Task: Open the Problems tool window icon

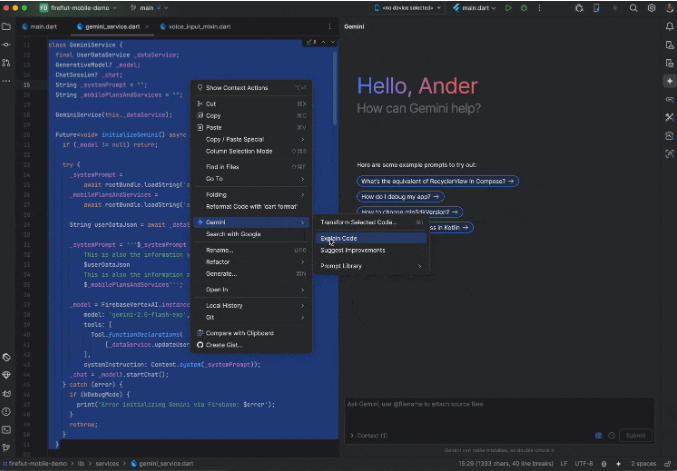Action: 6,412
